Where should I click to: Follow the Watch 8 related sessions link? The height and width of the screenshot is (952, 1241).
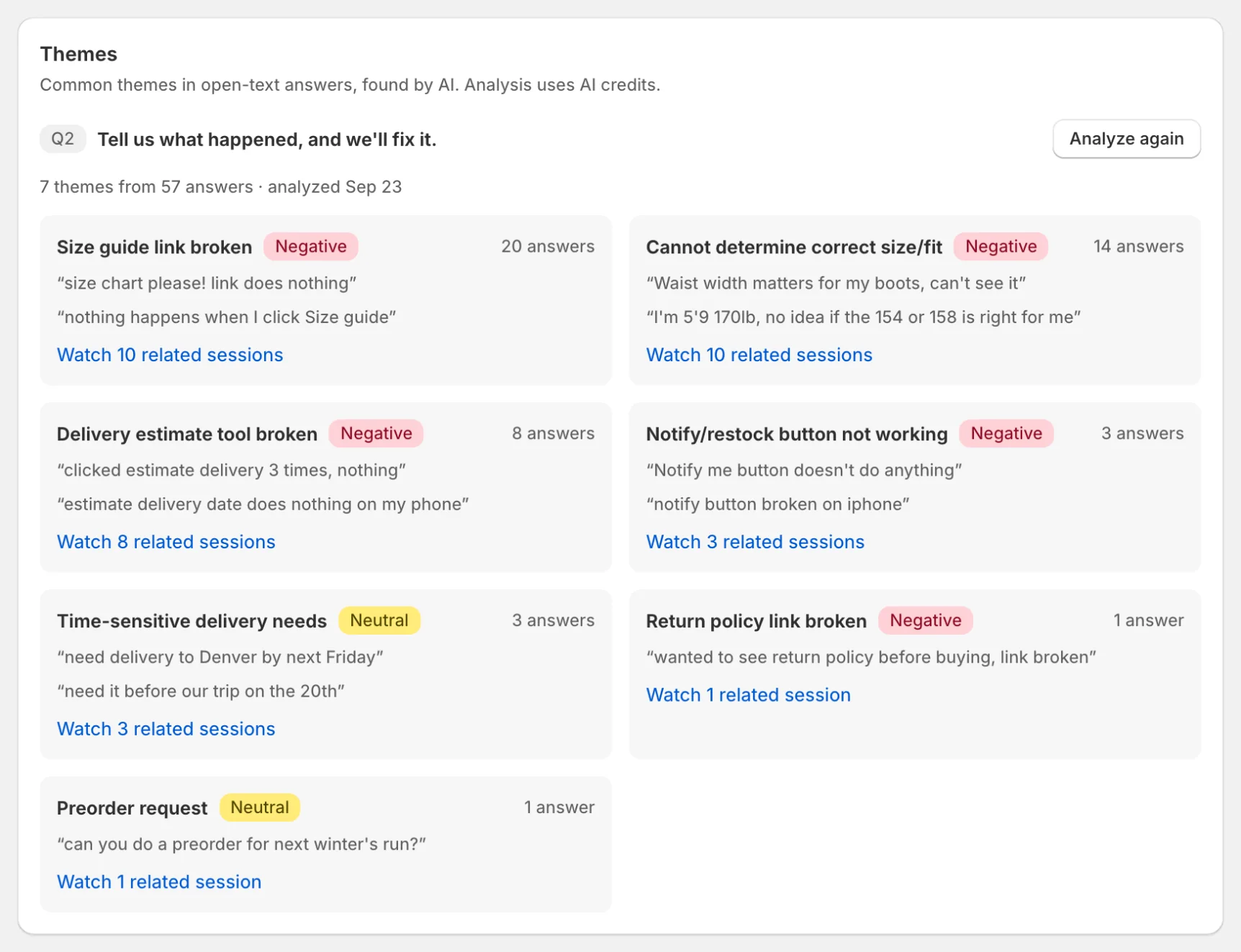click(x=166, y=542)
